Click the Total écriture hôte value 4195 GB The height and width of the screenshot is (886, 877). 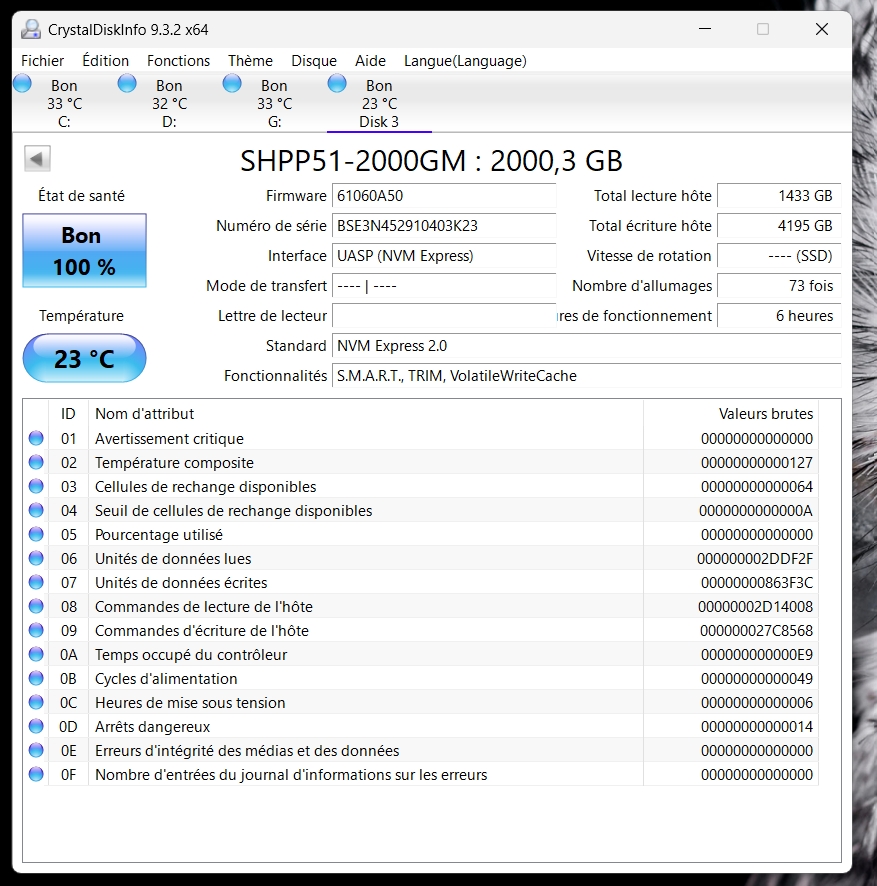779,225
